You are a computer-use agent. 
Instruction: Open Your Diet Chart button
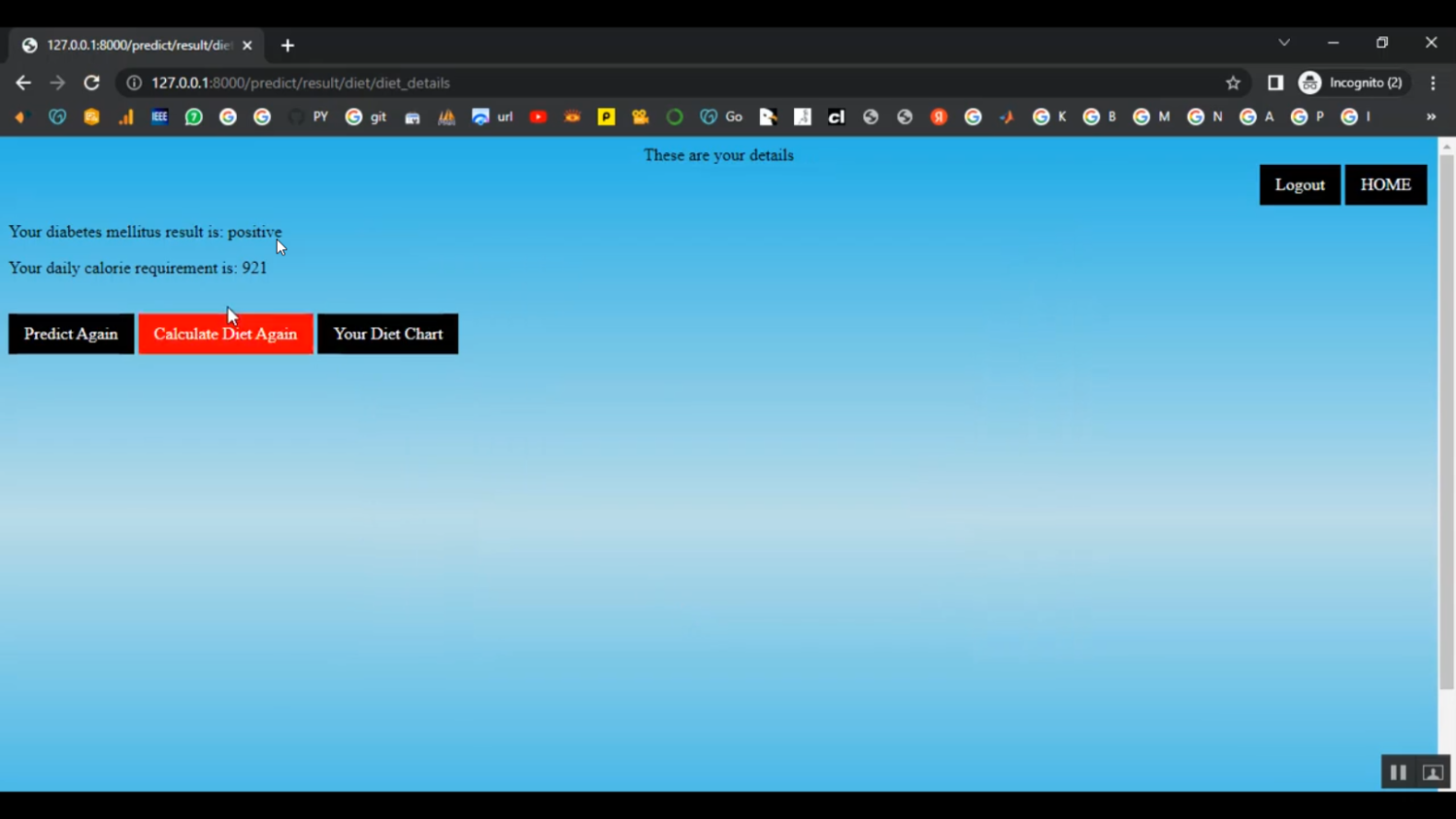click(388, 334)
